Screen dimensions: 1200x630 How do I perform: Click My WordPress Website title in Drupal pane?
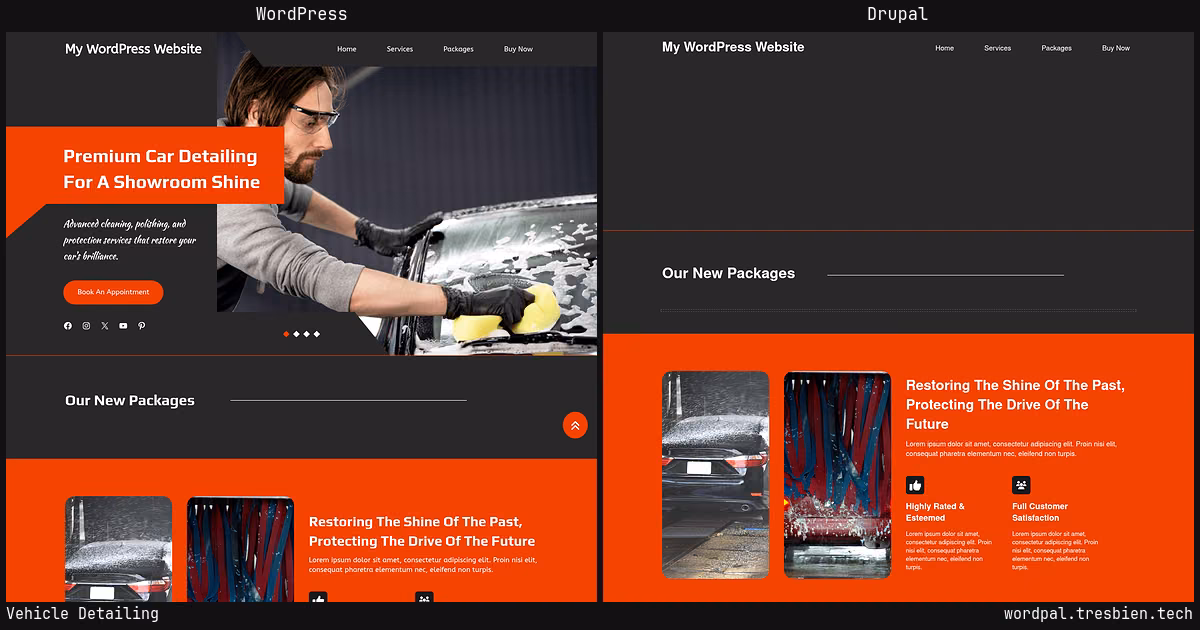click(733, 47)
